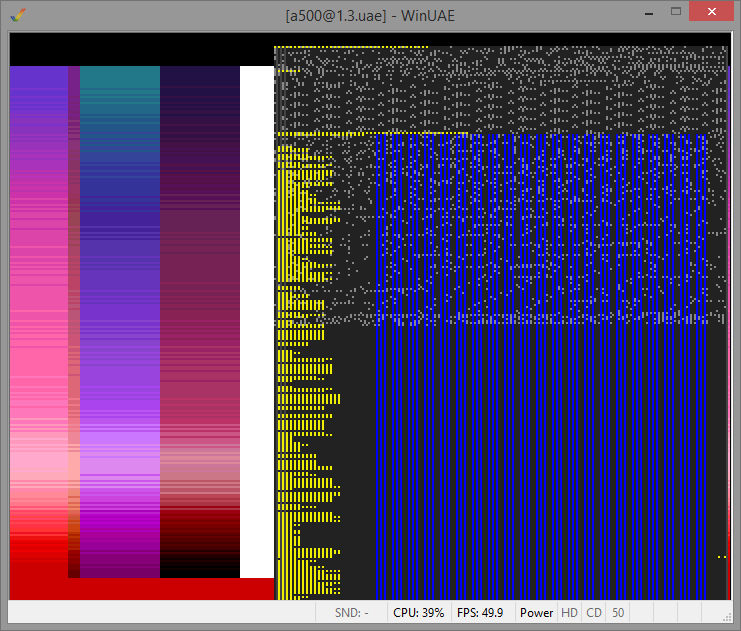Viewport: 741px width, 631px height.
Task: Click the Power LED indicator in status bar
Action: tap(536, 613)
